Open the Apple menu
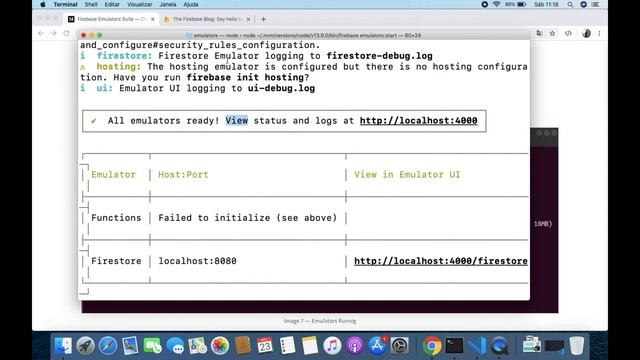Screen dimensions: 640x360 (x=43, y=4)
